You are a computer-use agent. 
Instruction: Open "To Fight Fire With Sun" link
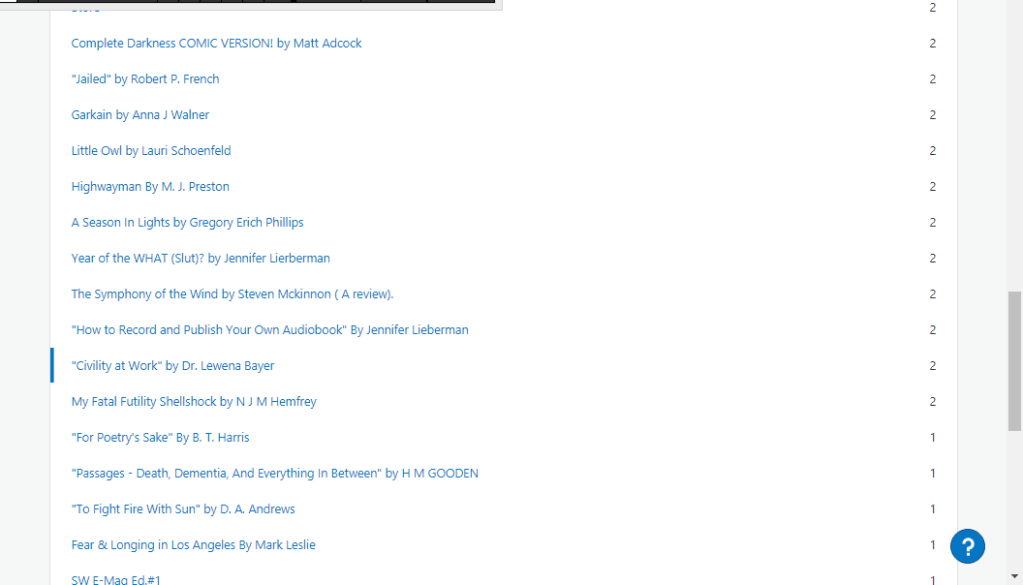coord(183,509)
